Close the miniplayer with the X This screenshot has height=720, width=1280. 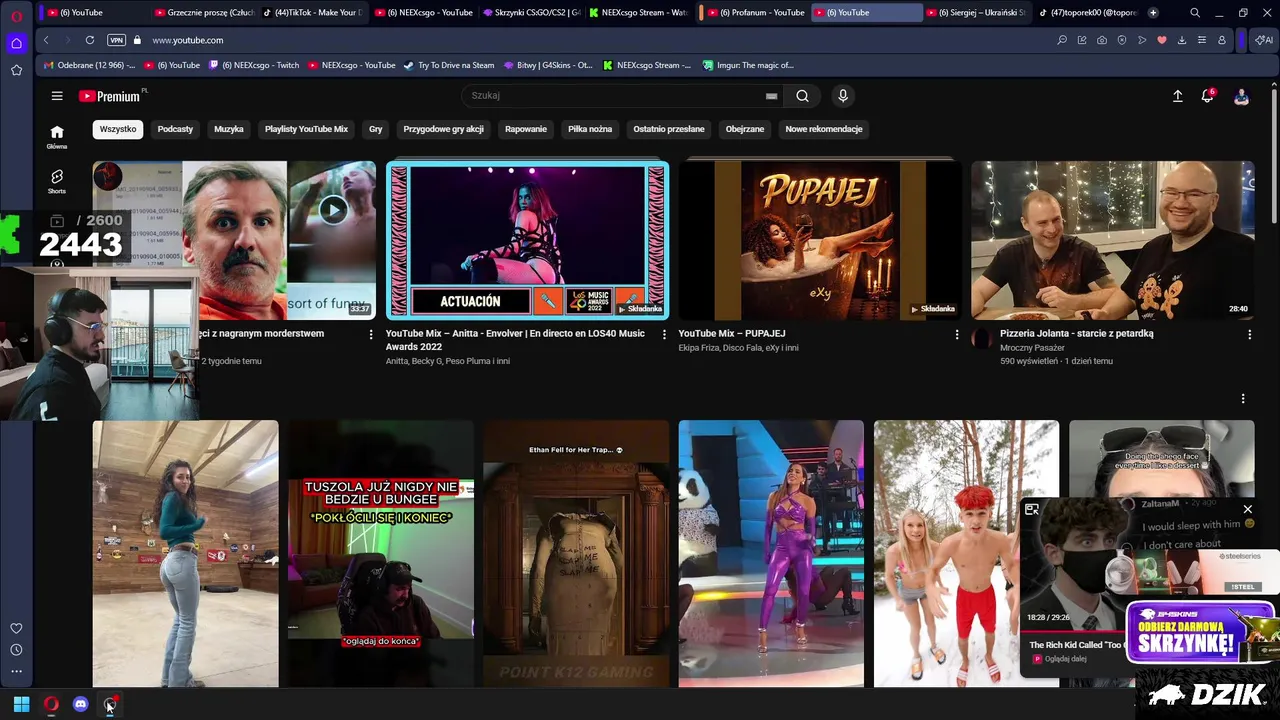point(1247,510)
